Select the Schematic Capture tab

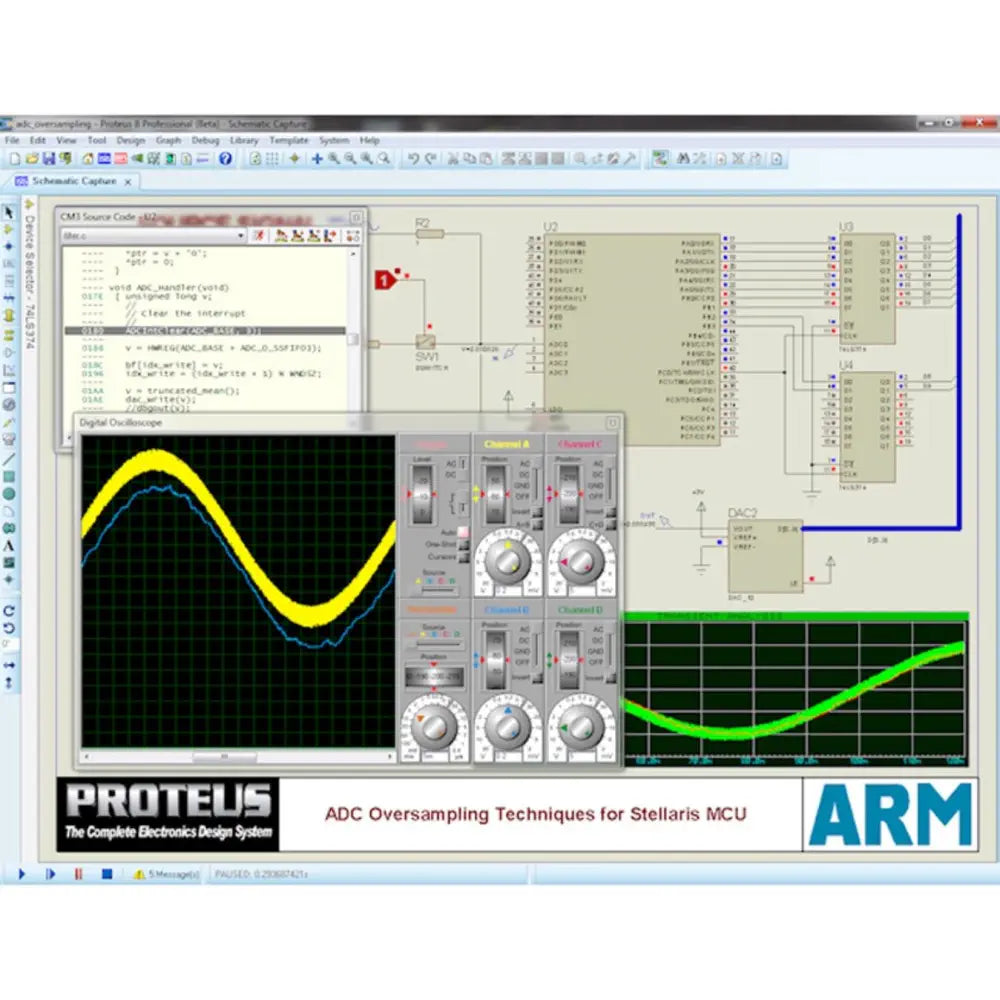tap(75, 182)
